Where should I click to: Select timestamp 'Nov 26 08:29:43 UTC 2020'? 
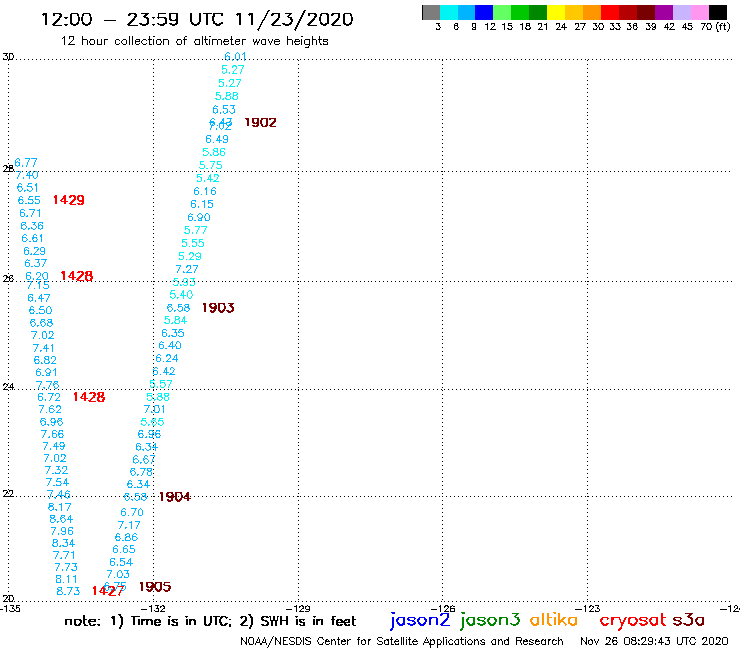pyautogui.click(x=654, y=641)
